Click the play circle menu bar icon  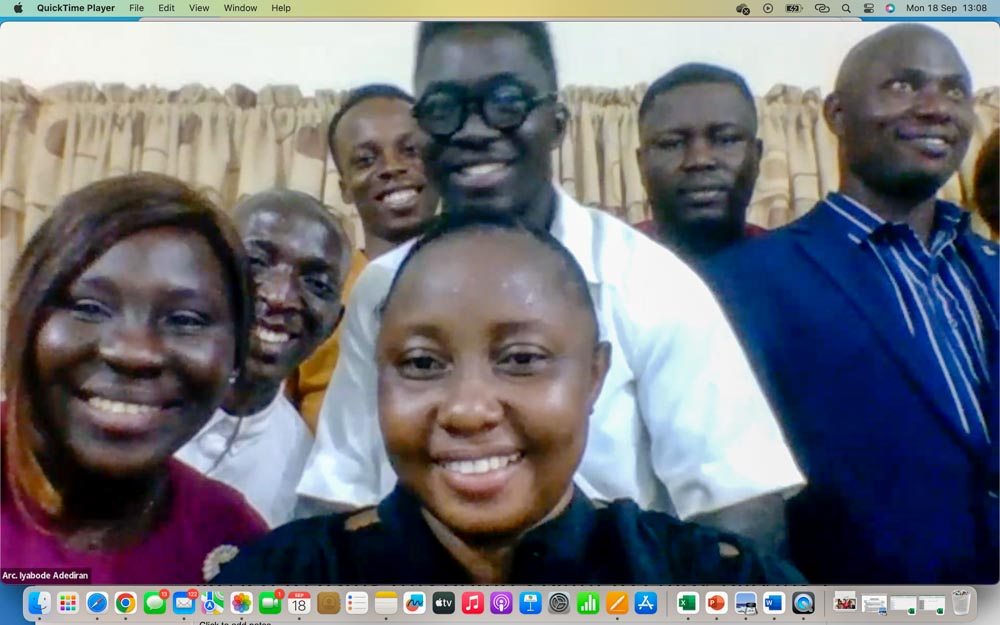pyautogui.click(x=768, y=8)
